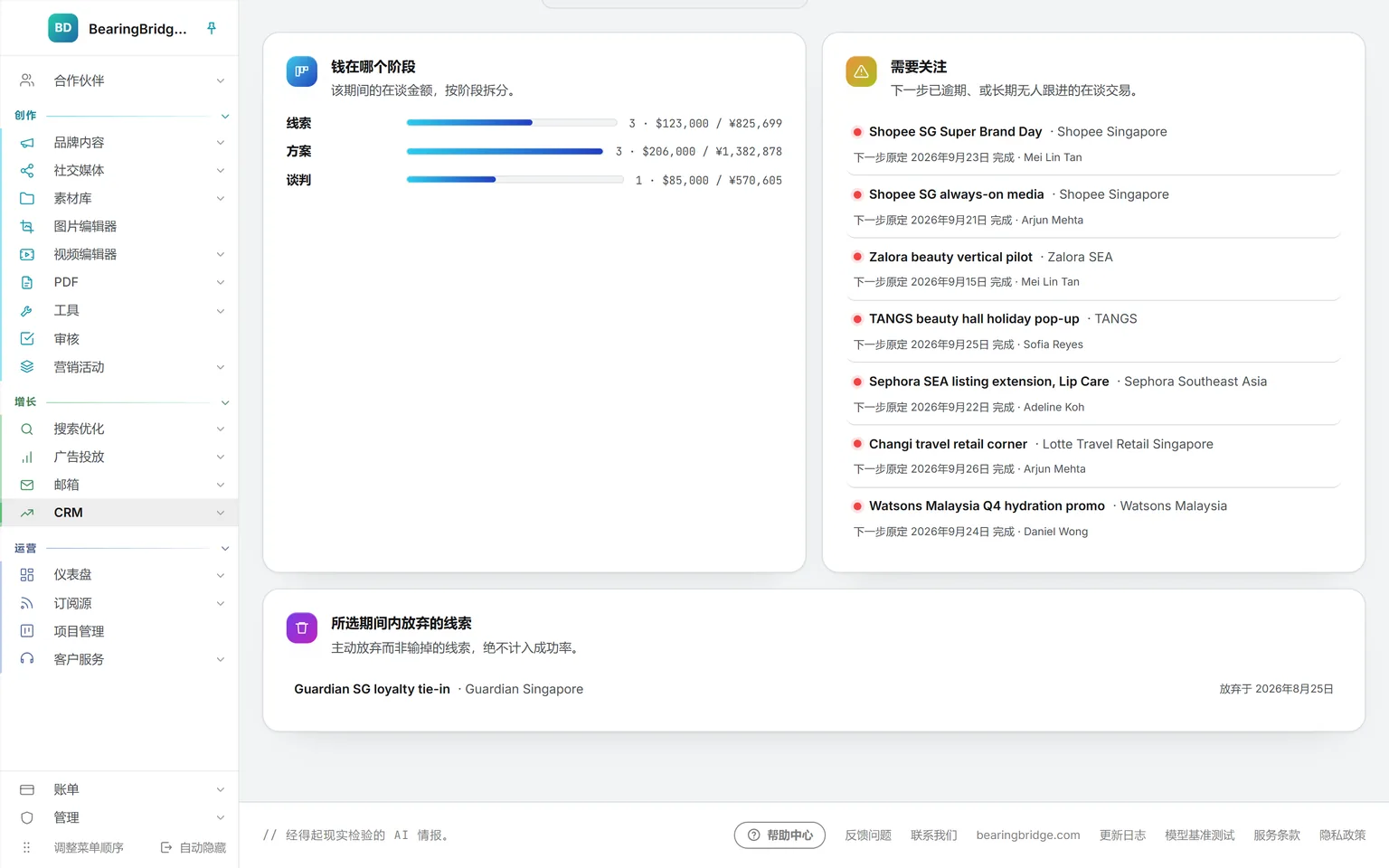Viewport: 1389px width, 868px height.
Task: Toggle 自动隐藏 sidebar option
Action: pyautogui.click(x=194, y=847)
